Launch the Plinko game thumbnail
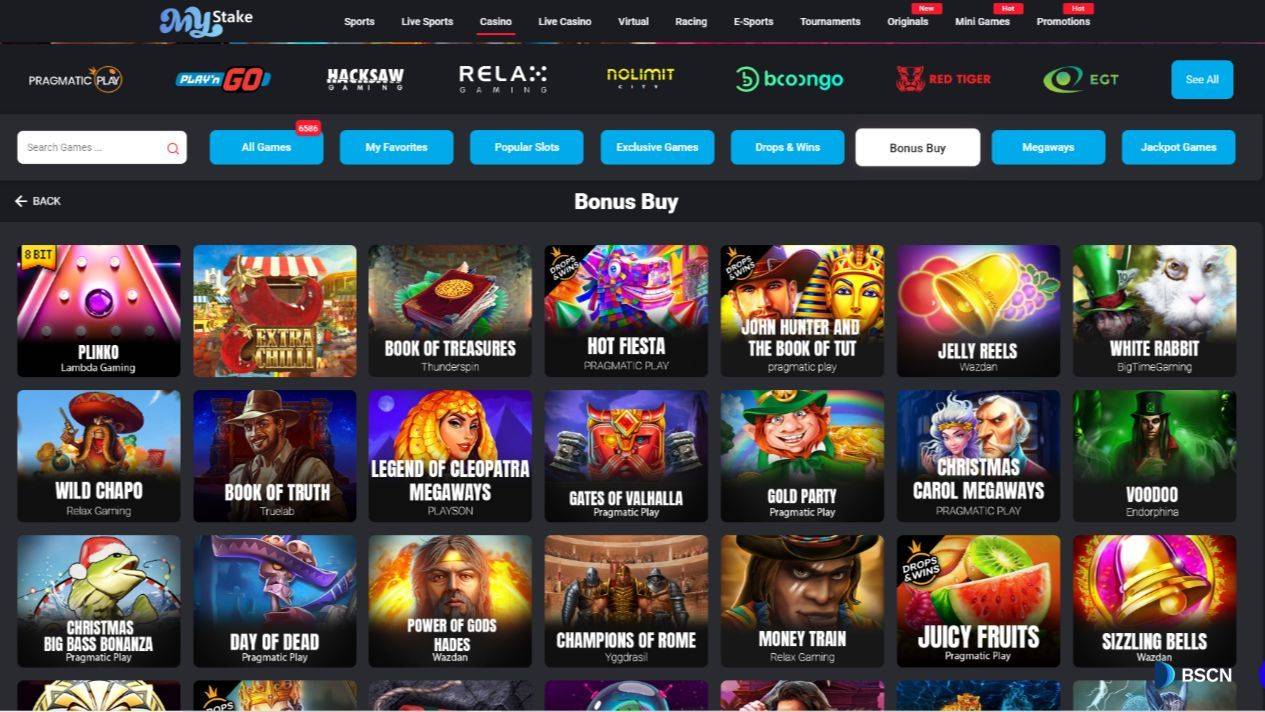 [99, 311]
